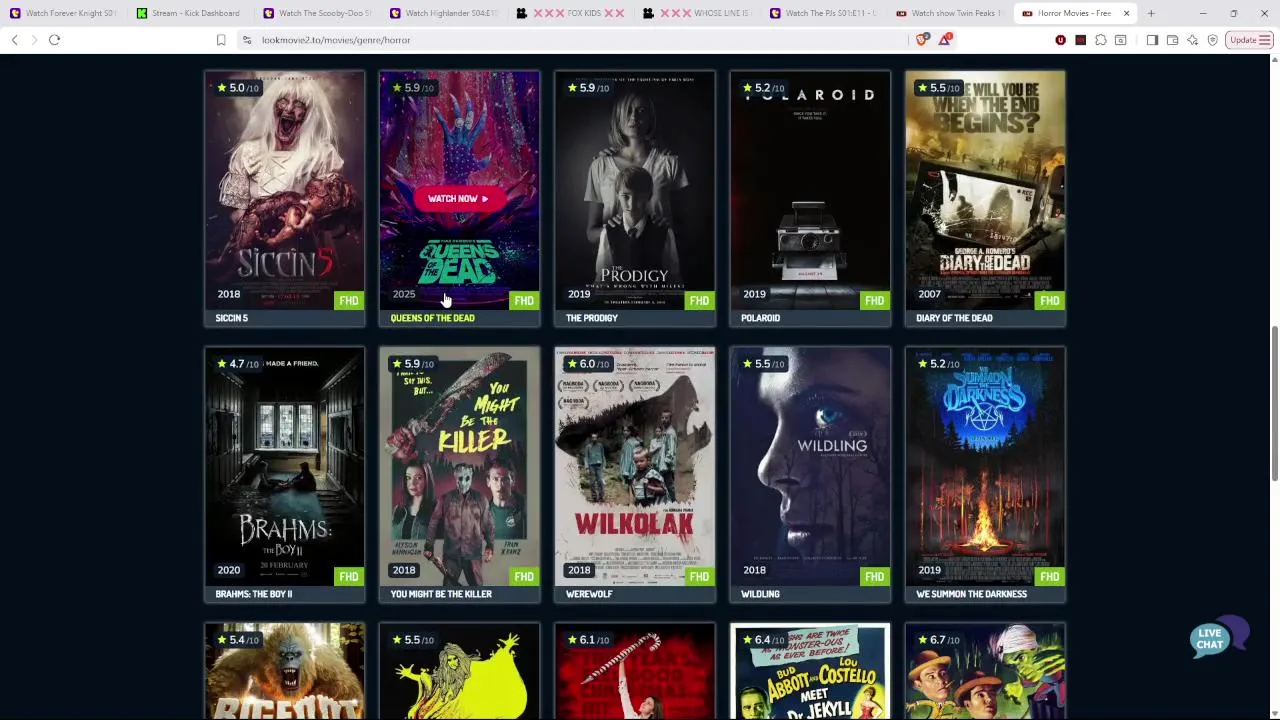Click the address bar URL field

point(580,40)
